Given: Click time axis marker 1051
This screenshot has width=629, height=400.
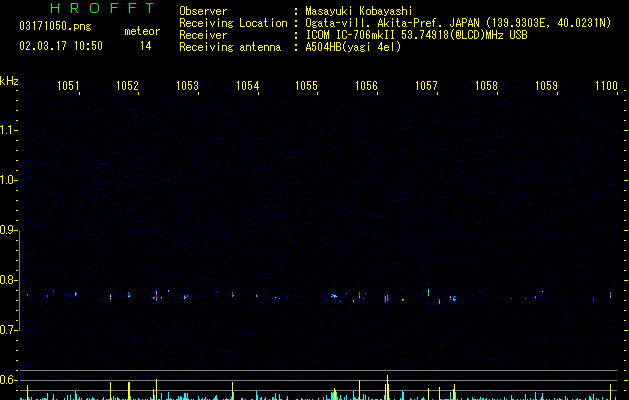Looking at the screenshot, I should (x=68, y=86).
